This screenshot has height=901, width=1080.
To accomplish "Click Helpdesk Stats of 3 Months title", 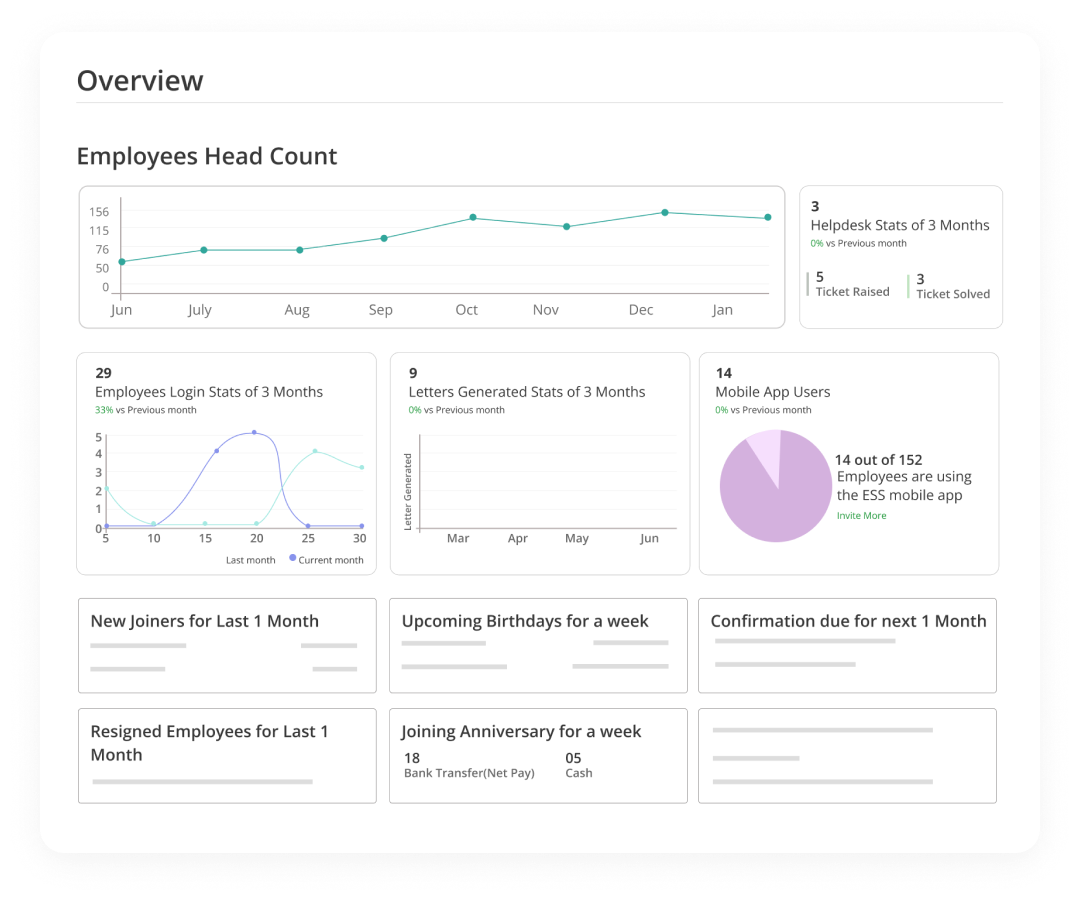I will click(900, 225).
